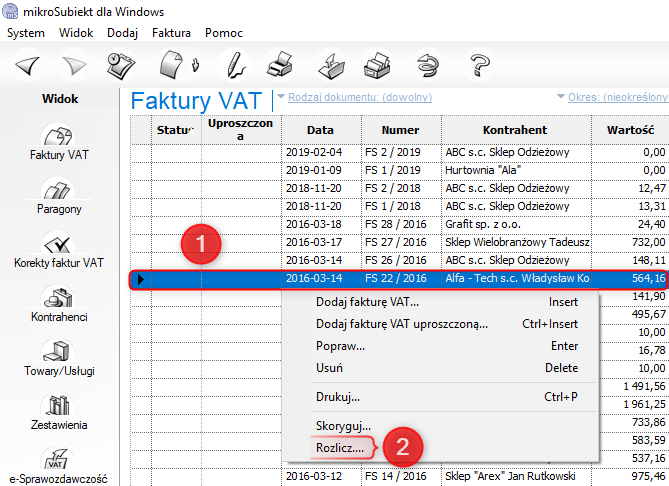Click the printer toolbar icon
The image size is (669, 486).
tap(280, 65)
